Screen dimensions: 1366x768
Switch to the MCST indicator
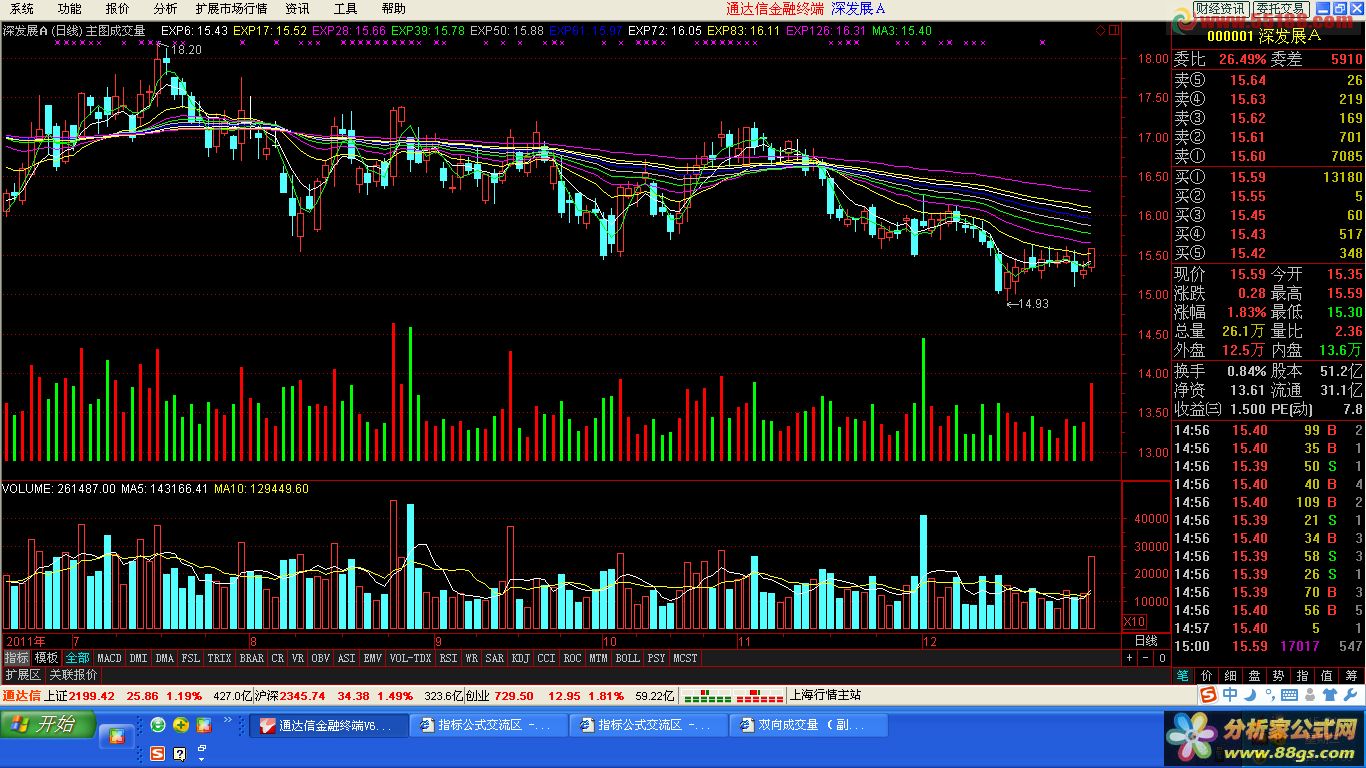685,658
